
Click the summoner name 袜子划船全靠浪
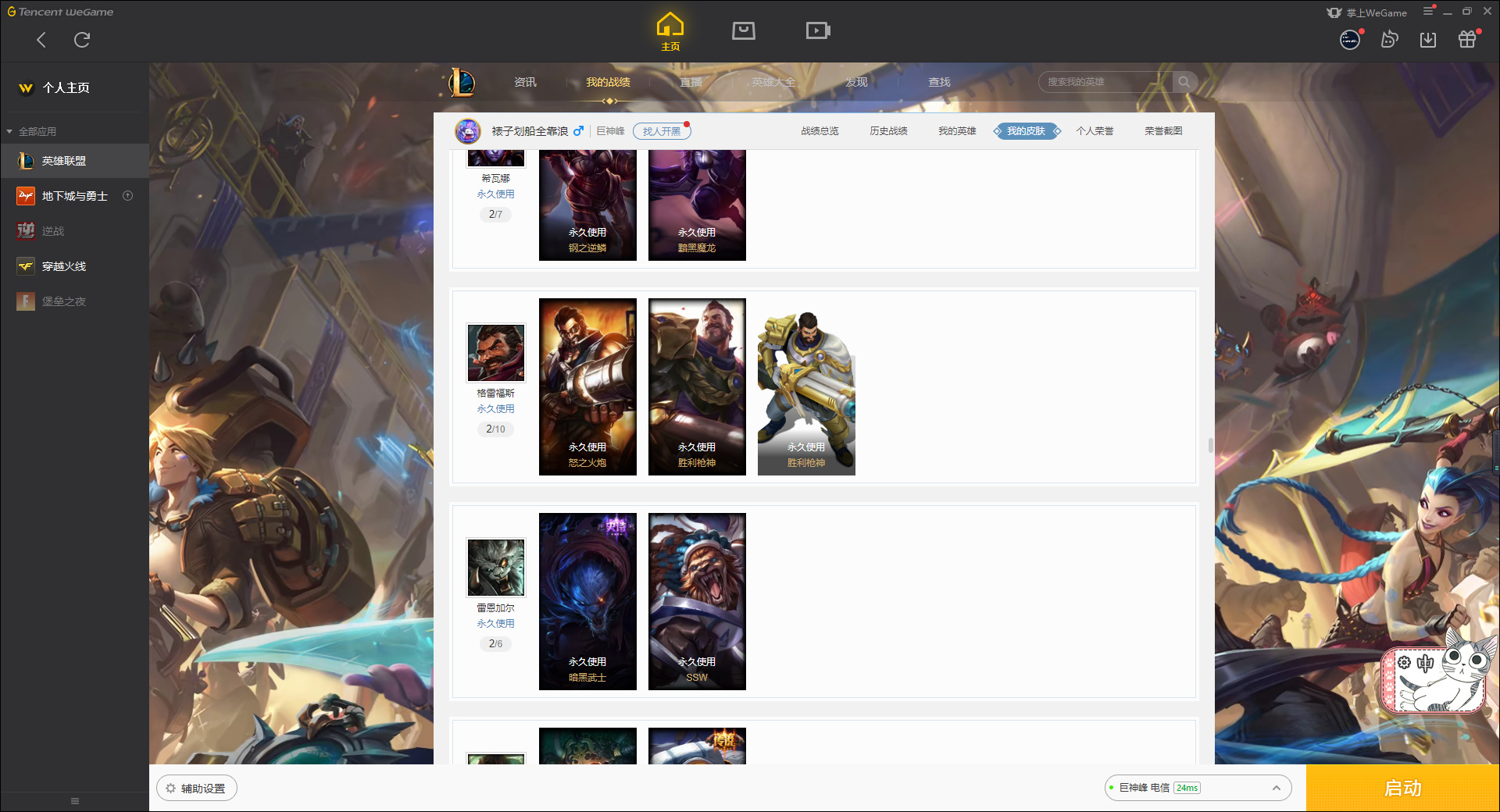(530, 131)
